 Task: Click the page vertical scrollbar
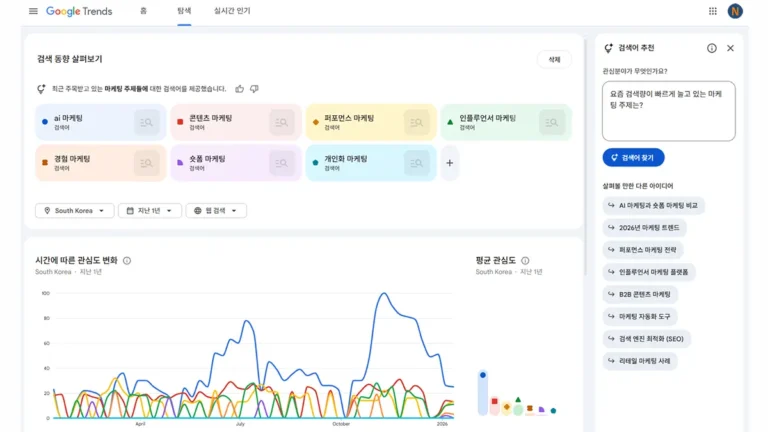click(x=585, y=157)
